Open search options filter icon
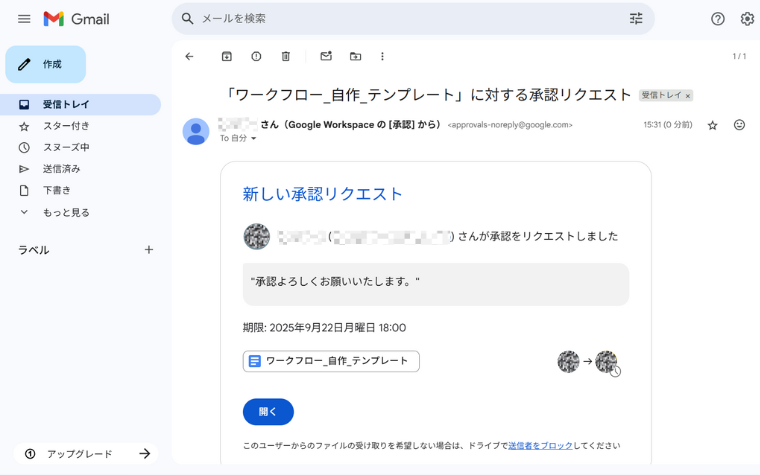The height and width of the screenshot is (475, 760). pyautogui.click(x=636, y=19)
